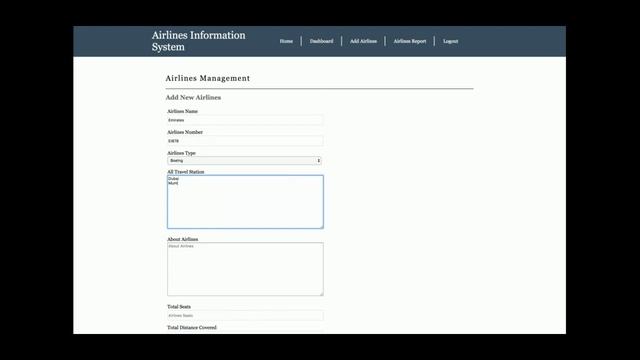
Task: Click the About Airlines label
Action: (182, 239)
